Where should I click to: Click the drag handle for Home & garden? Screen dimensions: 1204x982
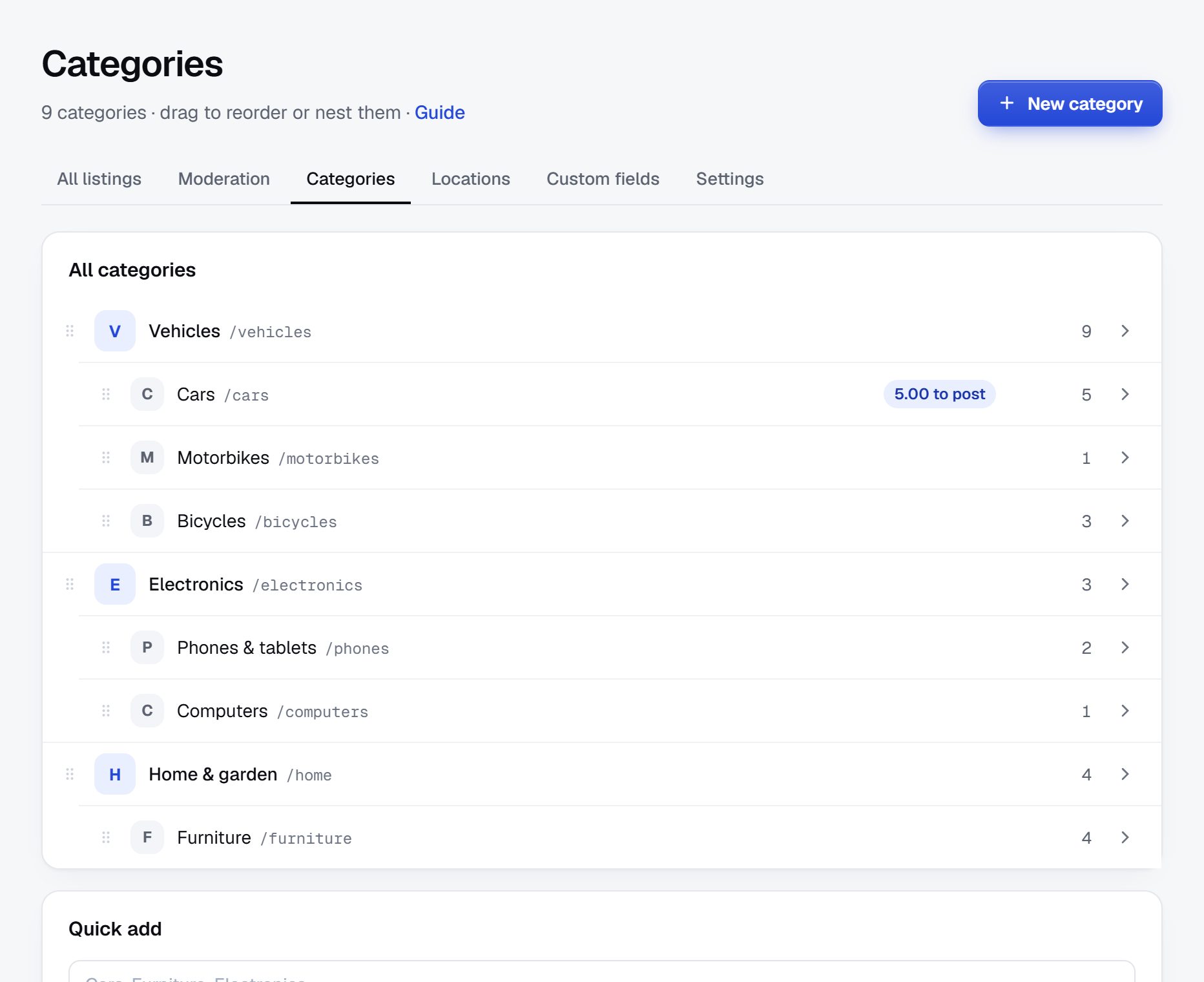70,774
